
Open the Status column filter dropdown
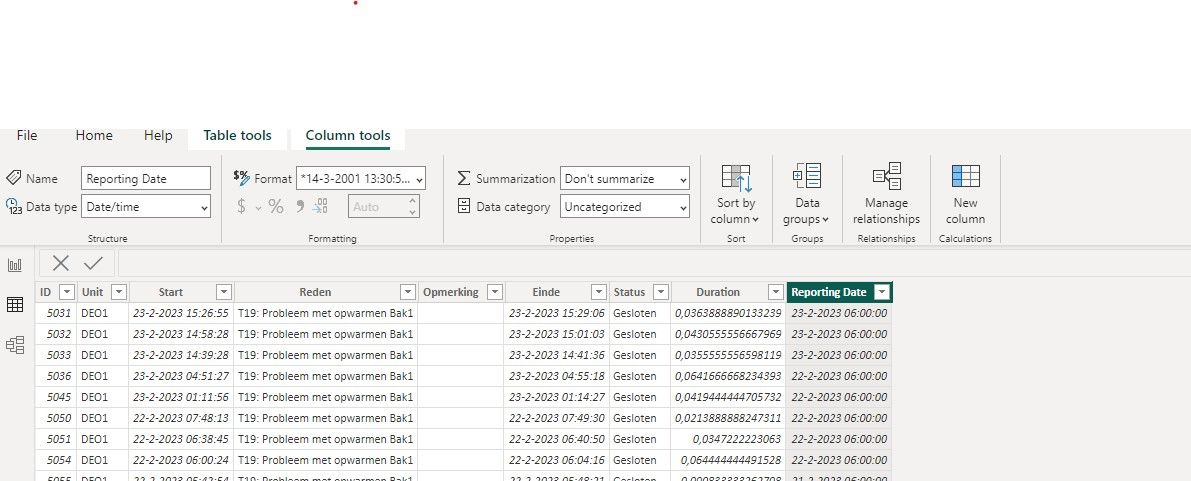[x=660, y=292]
